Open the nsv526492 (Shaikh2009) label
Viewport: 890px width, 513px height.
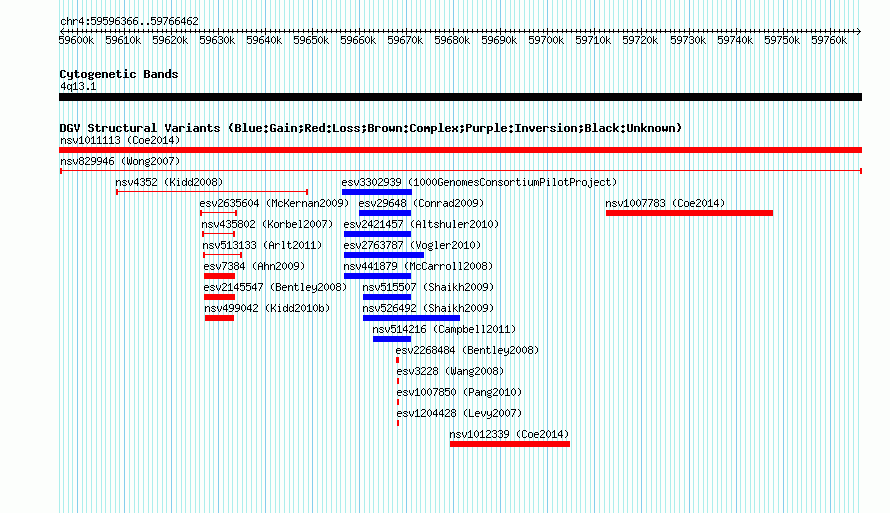pos(428,308)
